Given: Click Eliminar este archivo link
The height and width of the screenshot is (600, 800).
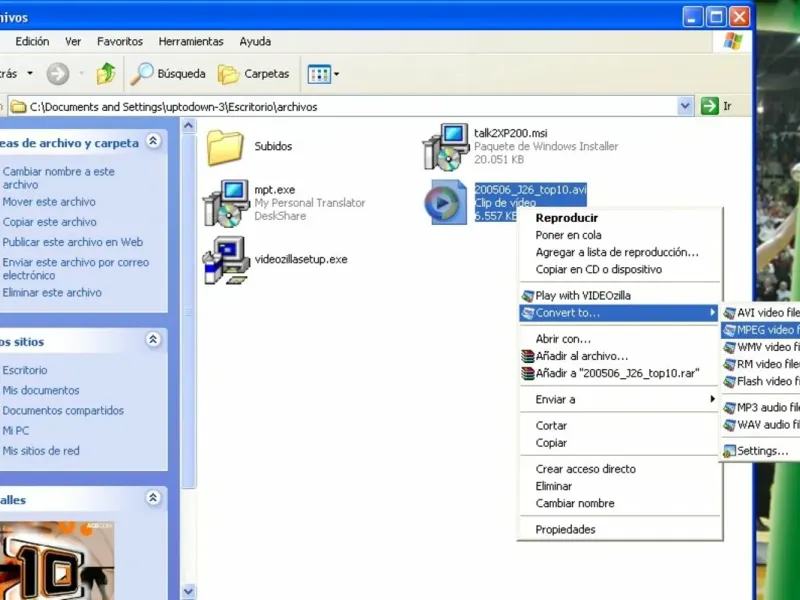Looking at the screenshot, I should coord(52,293).
